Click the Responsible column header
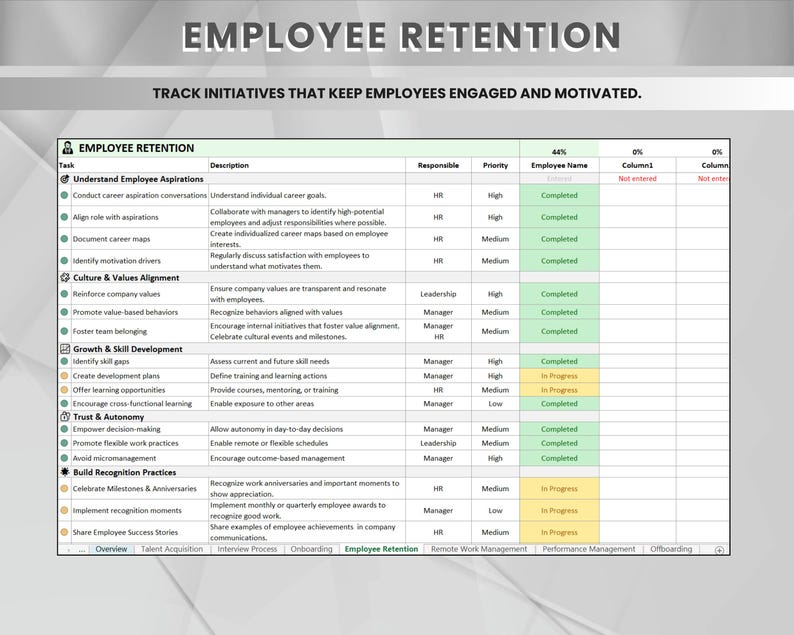 click(x=438, y=165)
